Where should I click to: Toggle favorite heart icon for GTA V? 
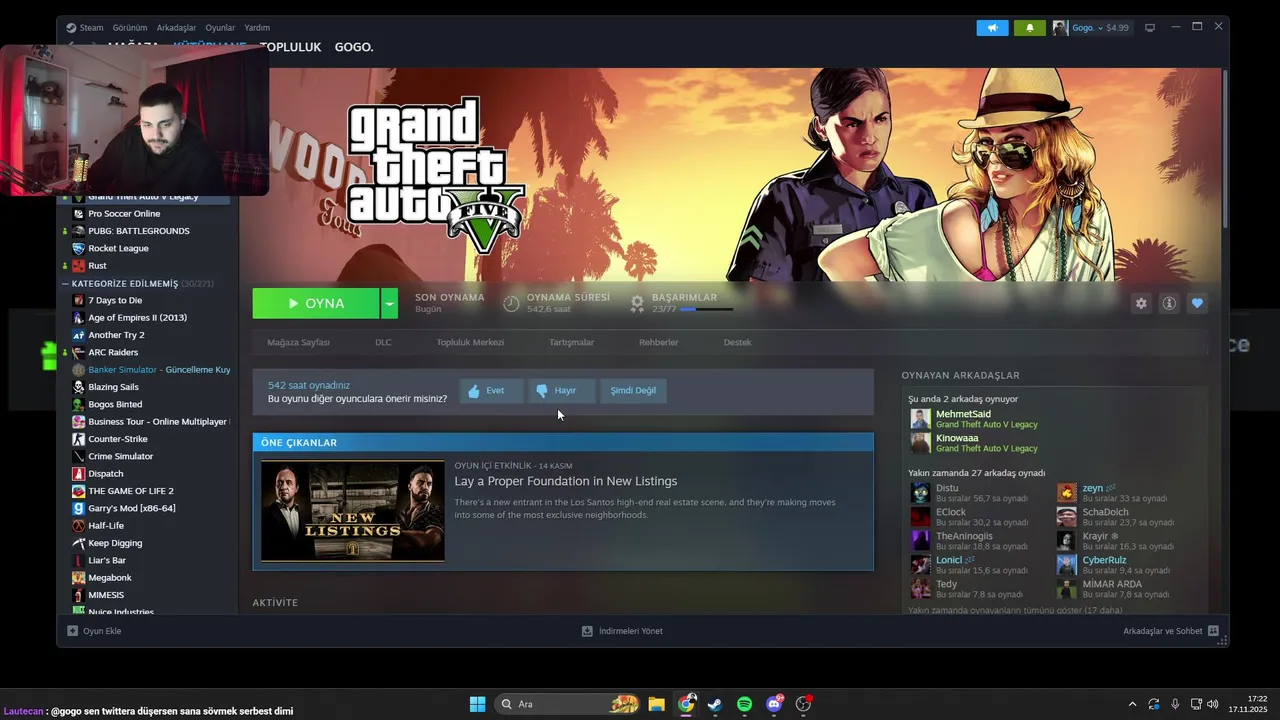click(1197, 303)
